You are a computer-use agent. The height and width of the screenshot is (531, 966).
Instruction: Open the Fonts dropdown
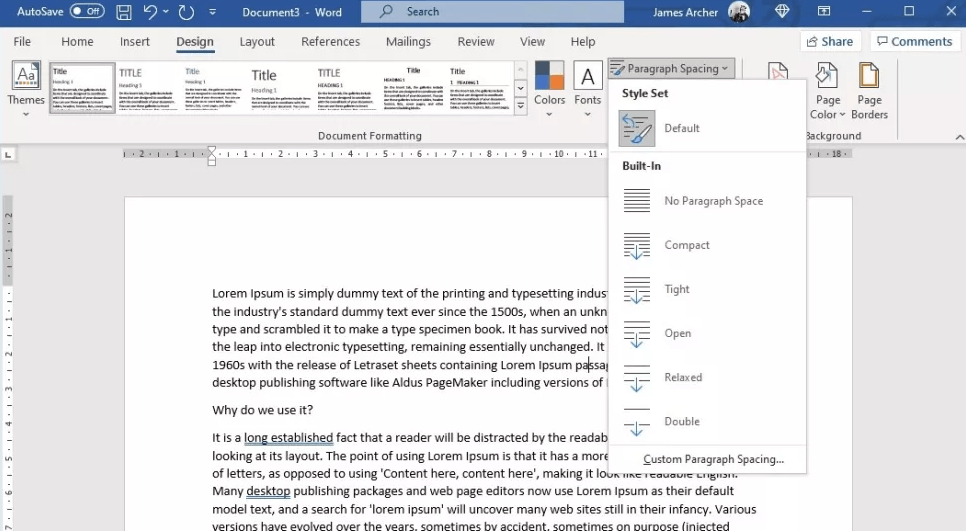point(587,89)
